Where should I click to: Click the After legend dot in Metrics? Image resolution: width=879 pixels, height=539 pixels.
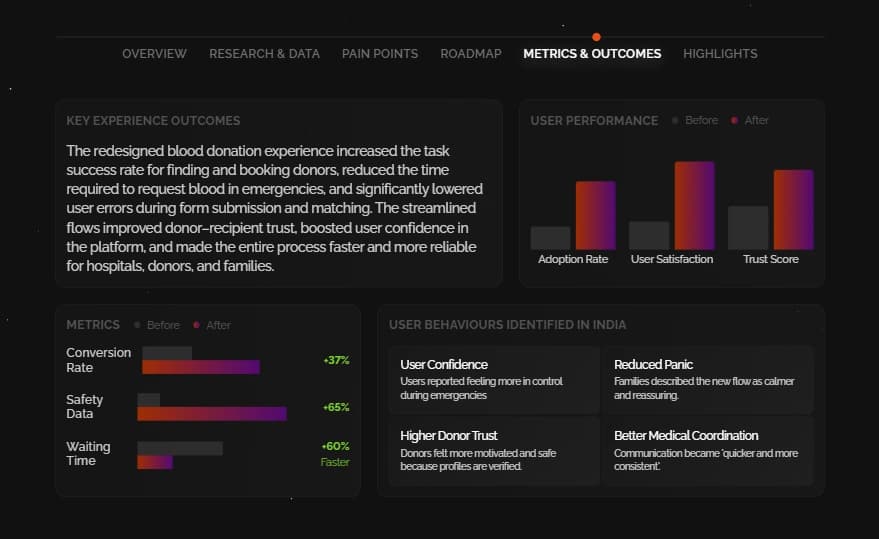pyautogui.click(x=196, y=325)
